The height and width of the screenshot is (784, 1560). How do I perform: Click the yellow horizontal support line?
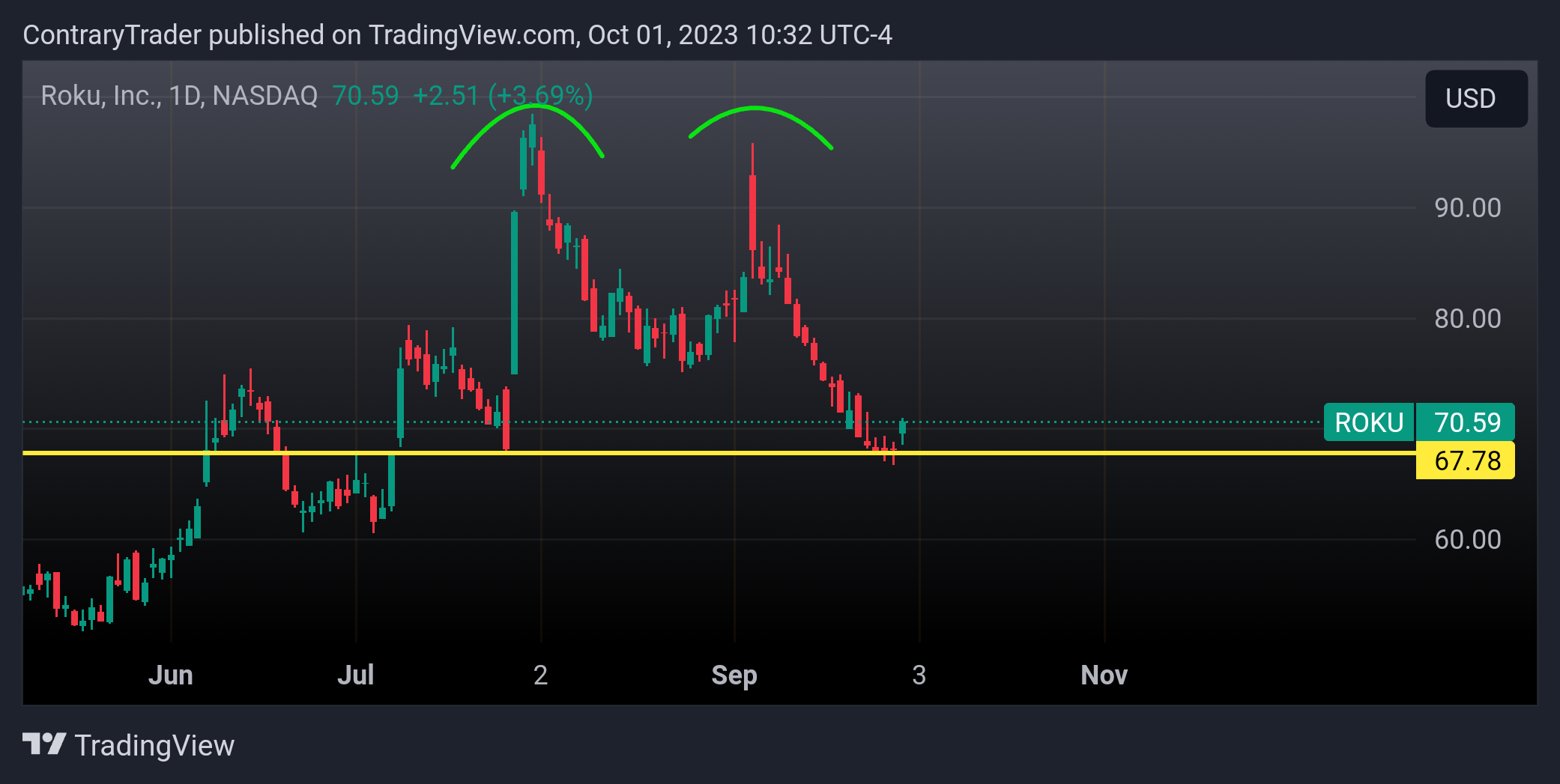point(719,453)
